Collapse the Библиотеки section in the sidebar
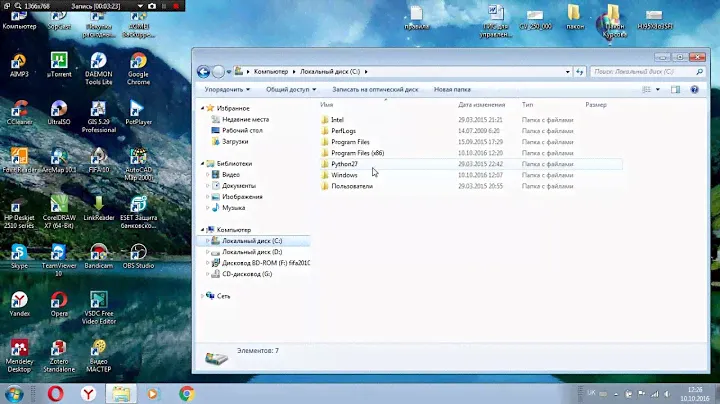The width and height of the screenshot is (720, 404). pos(202,163)
